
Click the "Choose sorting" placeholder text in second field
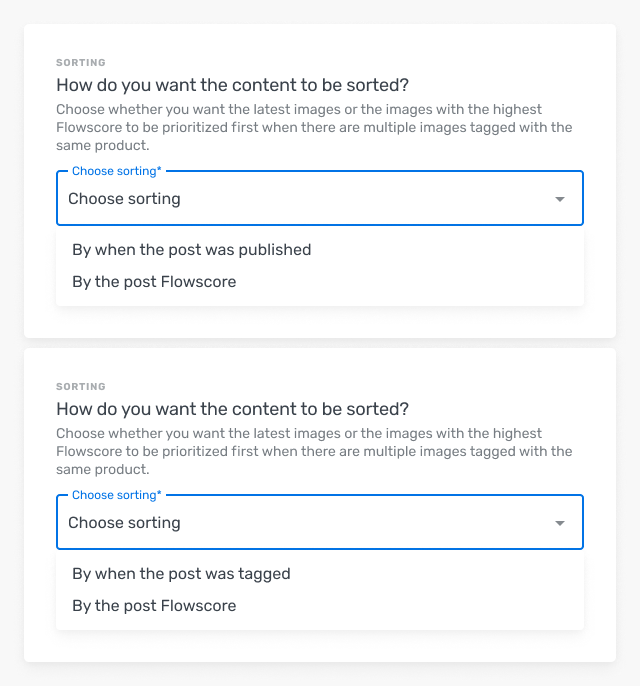pyautogui.click(x=125, y=523)
